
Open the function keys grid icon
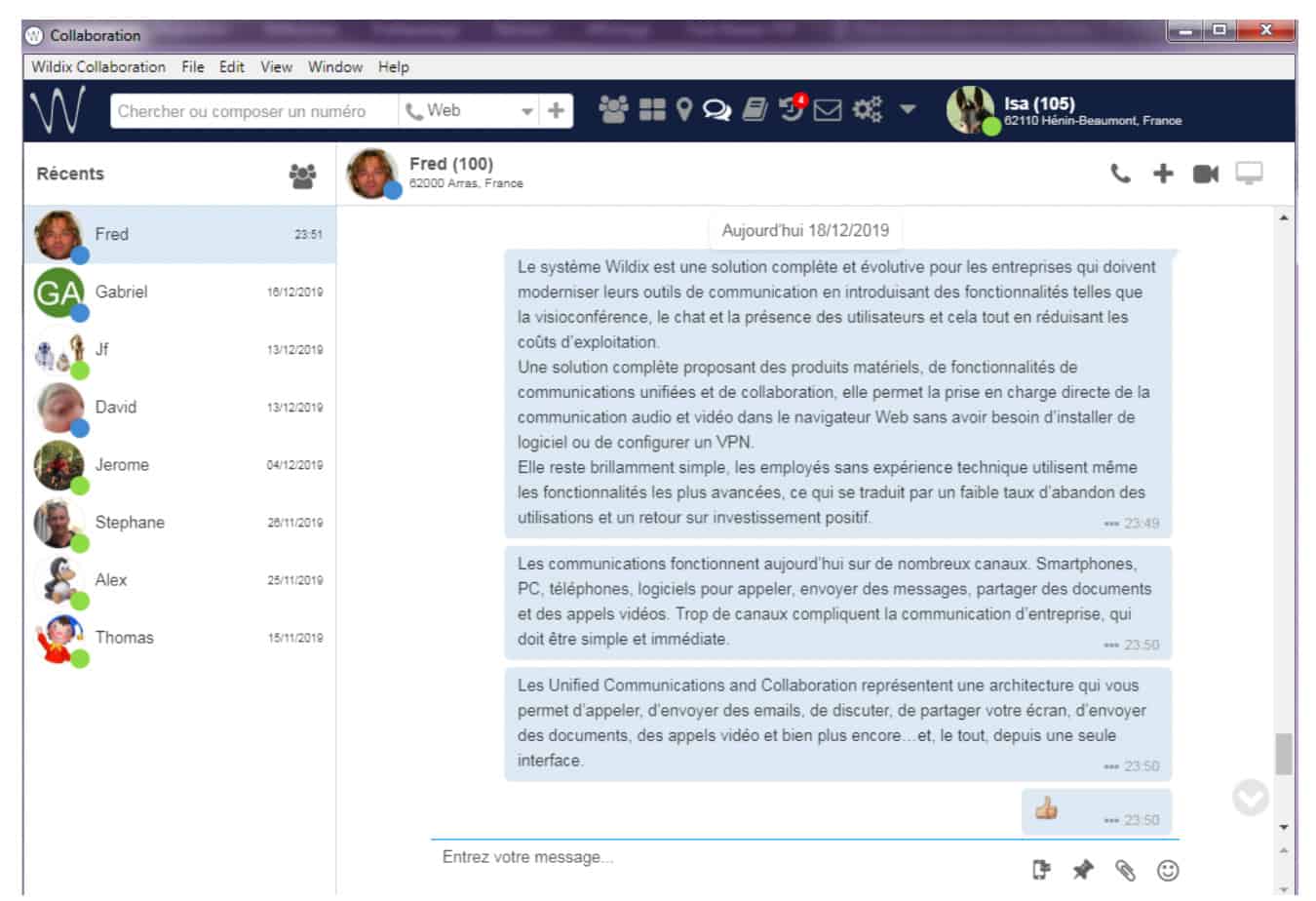point(652,109)
